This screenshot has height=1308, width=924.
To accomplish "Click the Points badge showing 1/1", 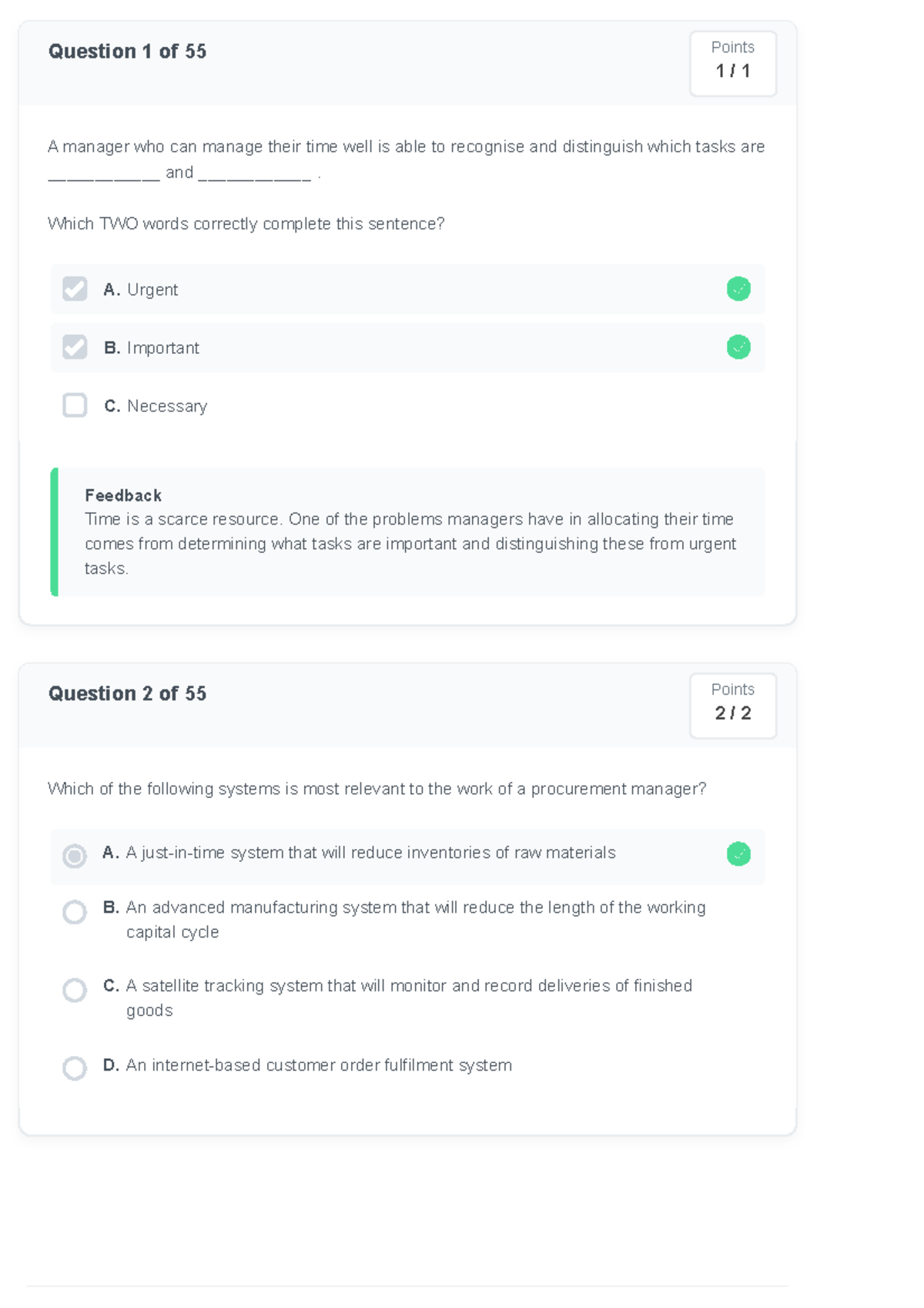I will tap(732, 63).
